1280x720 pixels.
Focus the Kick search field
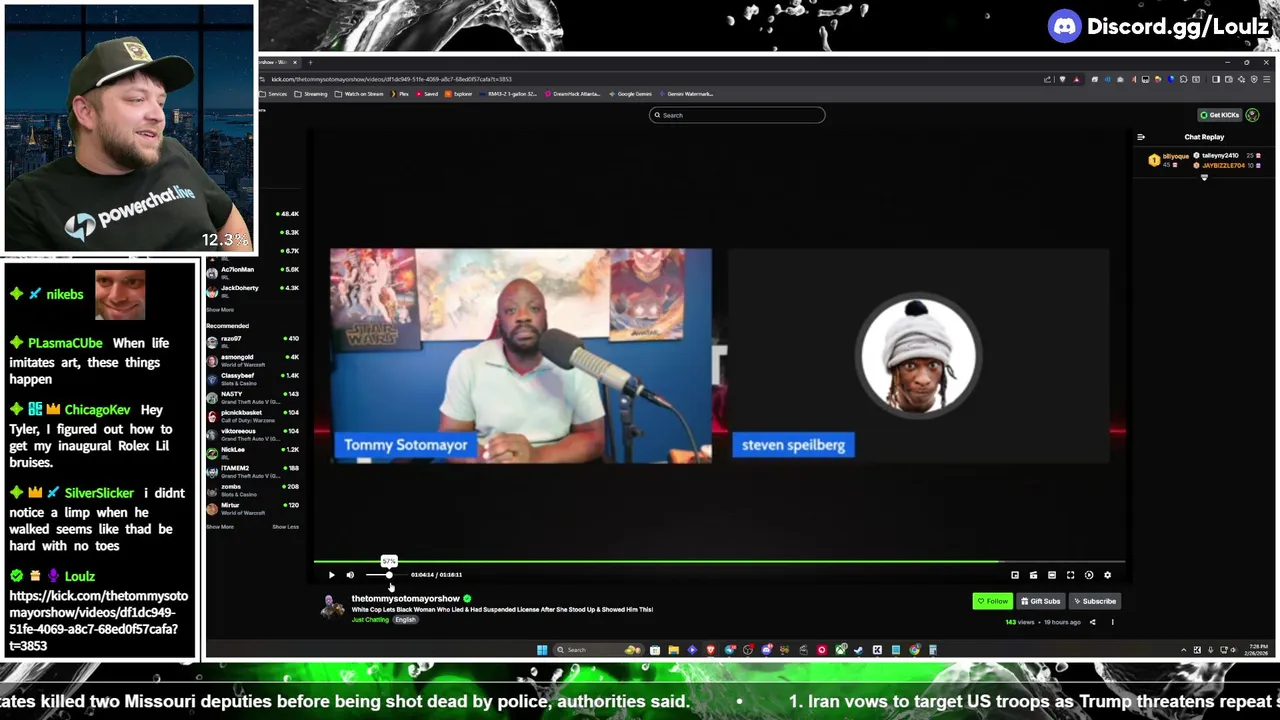(737, 115)
